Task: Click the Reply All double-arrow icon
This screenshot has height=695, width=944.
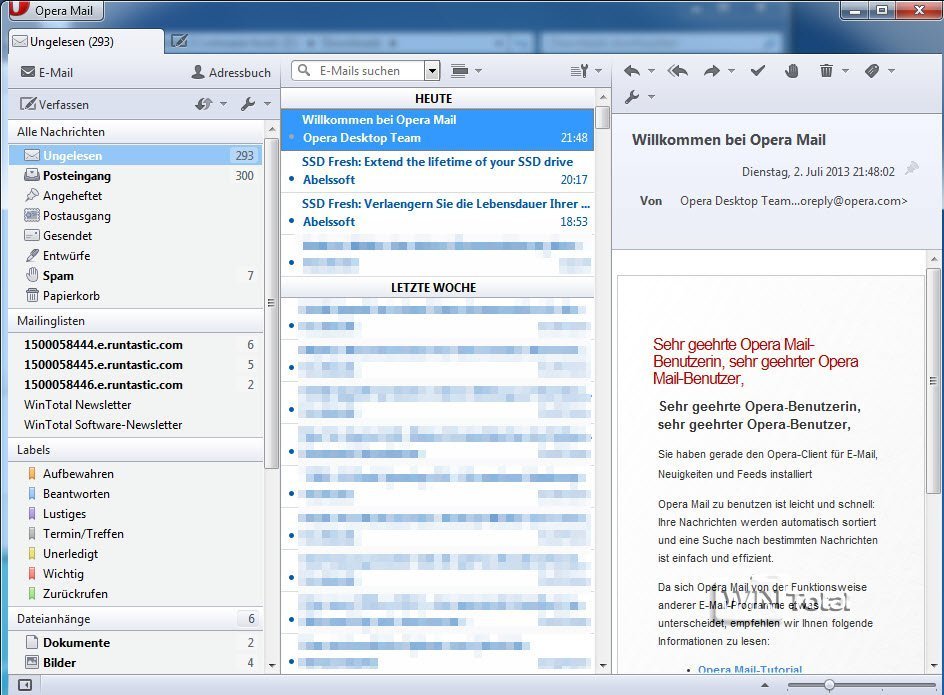Action: 677,71
